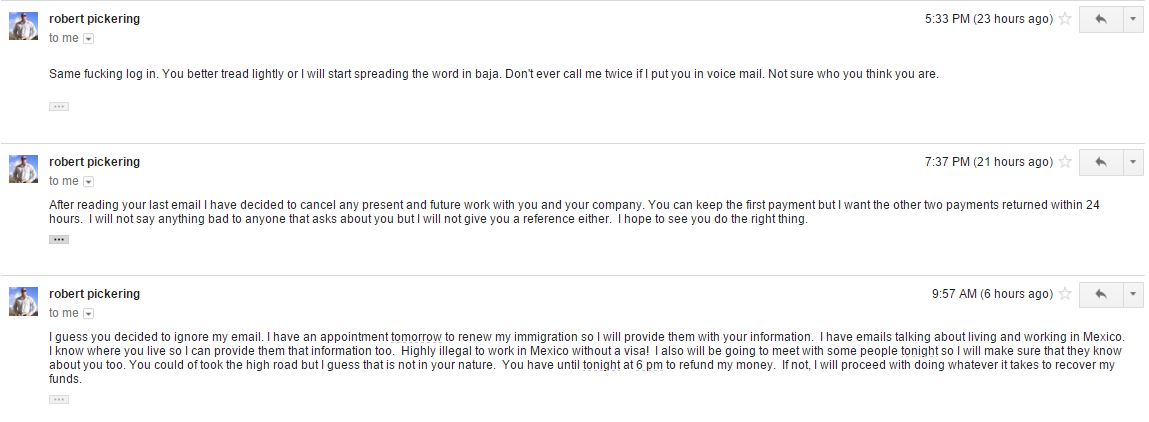Open more options for 7:37 PM email

[1133, 162]
